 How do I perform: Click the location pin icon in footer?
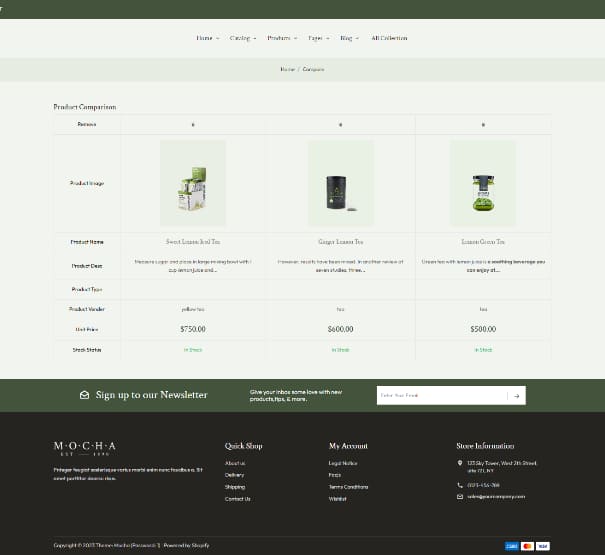pos(460,464)
